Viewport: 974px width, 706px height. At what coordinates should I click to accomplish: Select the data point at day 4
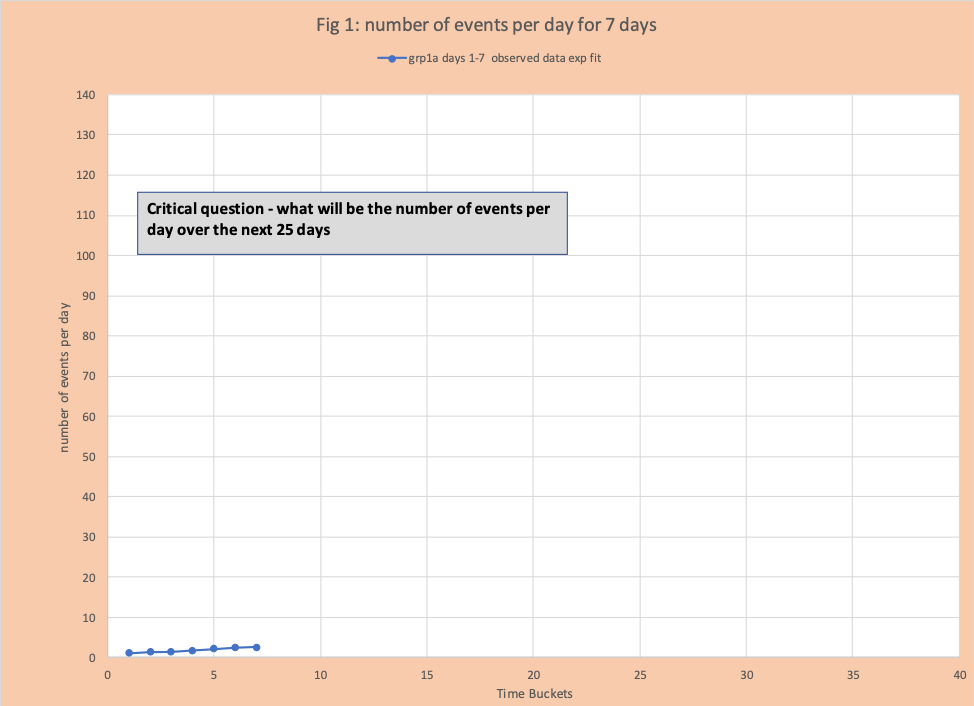(193, 651)
